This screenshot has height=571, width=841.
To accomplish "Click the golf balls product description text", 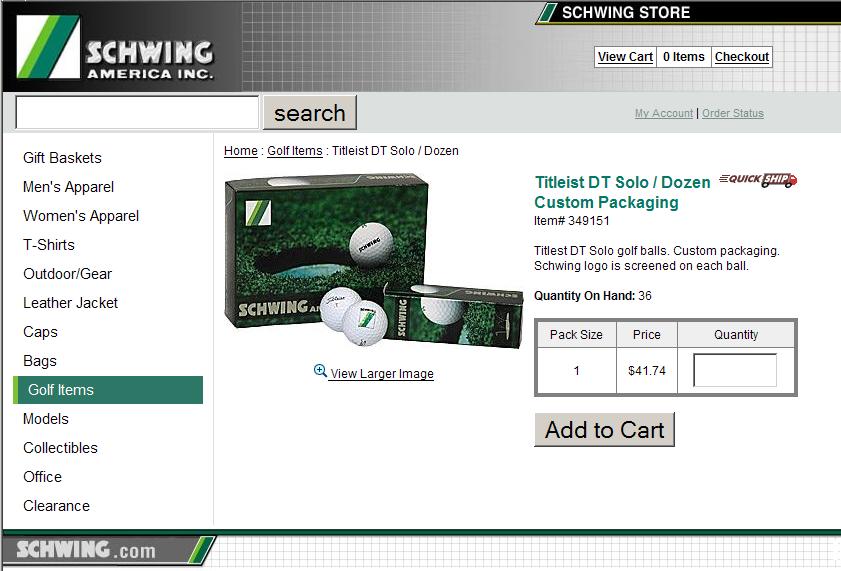I will pyautogui.click(x=656, y=258).
